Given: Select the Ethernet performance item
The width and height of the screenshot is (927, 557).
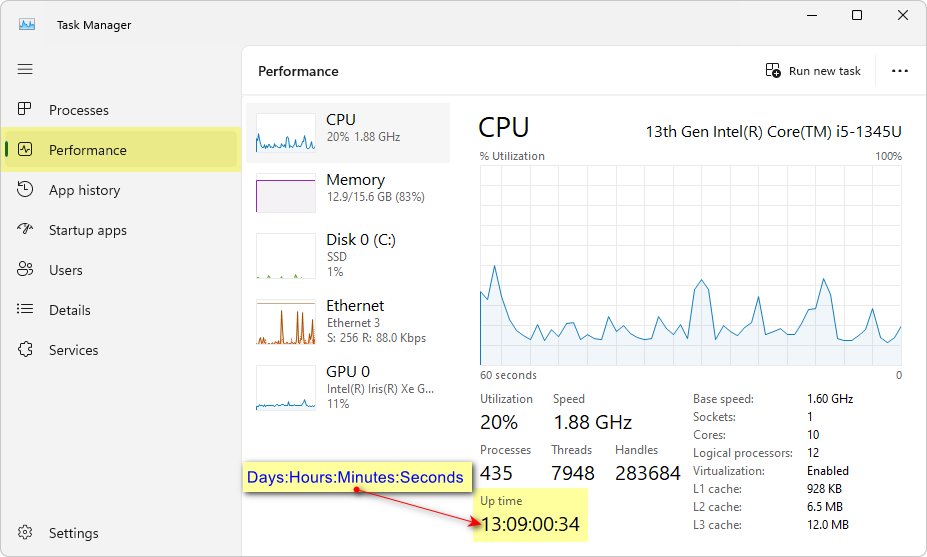Looking at the screenshot, I should [x=347, y=321].
